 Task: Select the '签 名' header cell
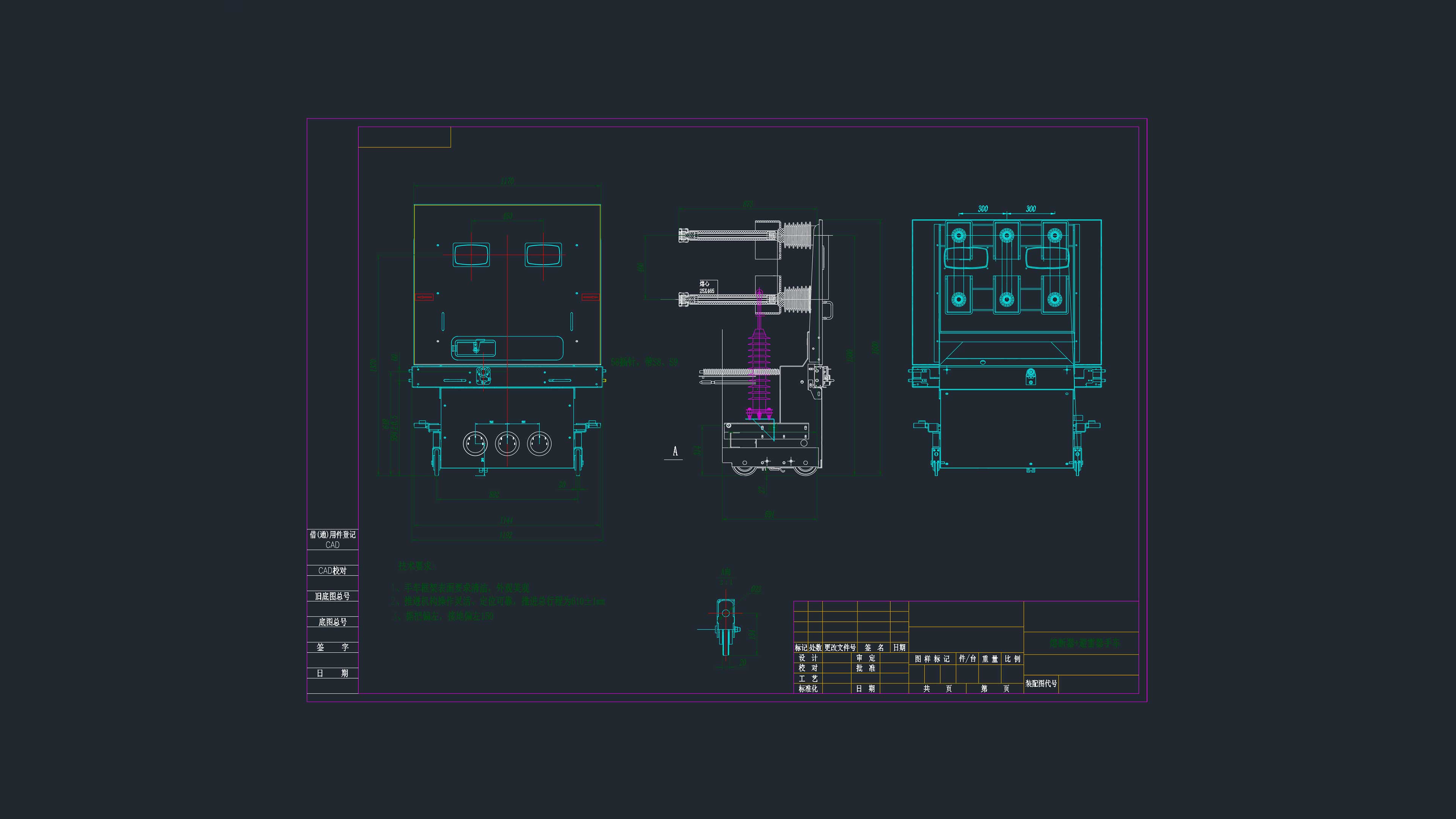(x=874, y=648)
